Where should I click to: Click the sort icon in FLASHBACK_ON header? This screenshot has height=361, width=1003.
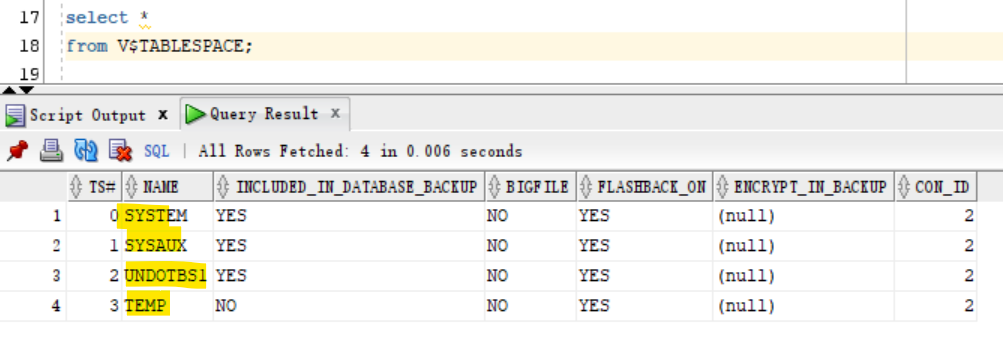point(586,187)
